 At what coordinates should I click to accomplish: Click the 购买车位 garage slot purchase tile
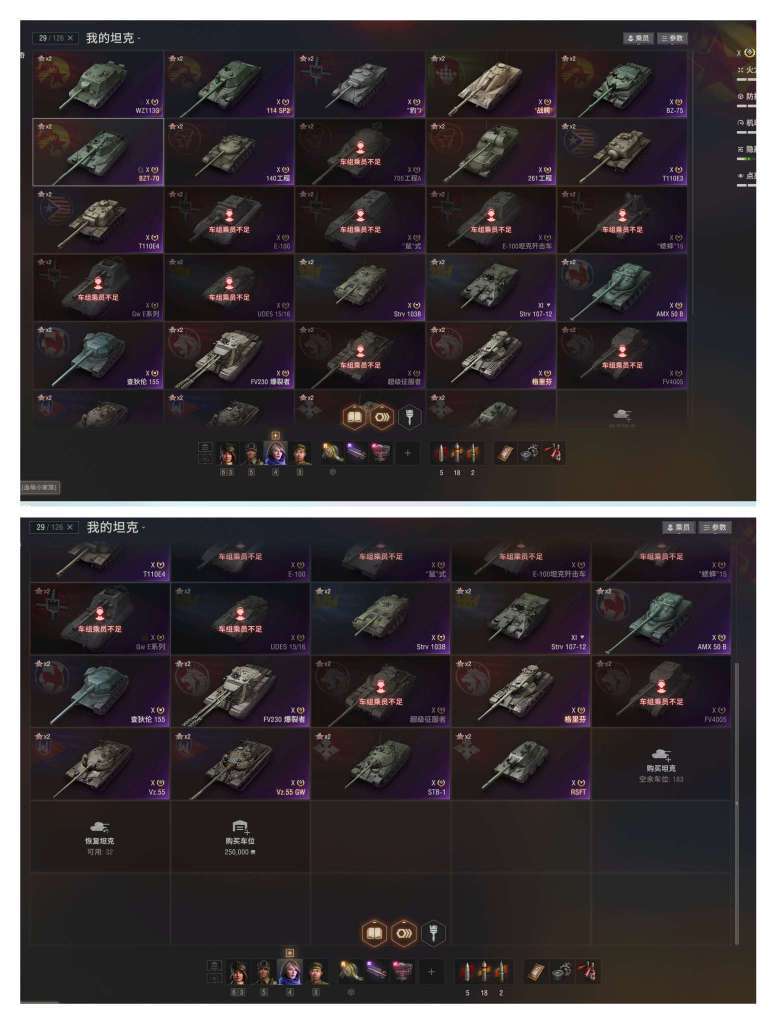240,837
